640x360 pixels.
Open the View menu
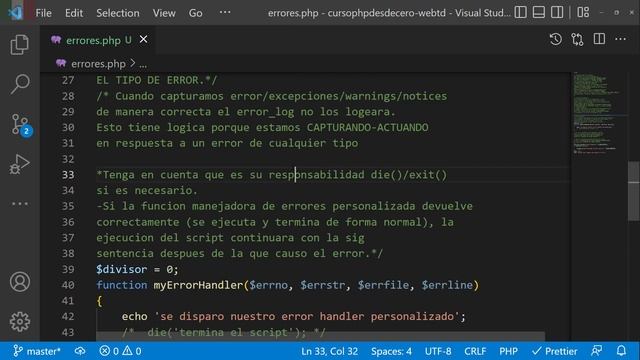164,13
